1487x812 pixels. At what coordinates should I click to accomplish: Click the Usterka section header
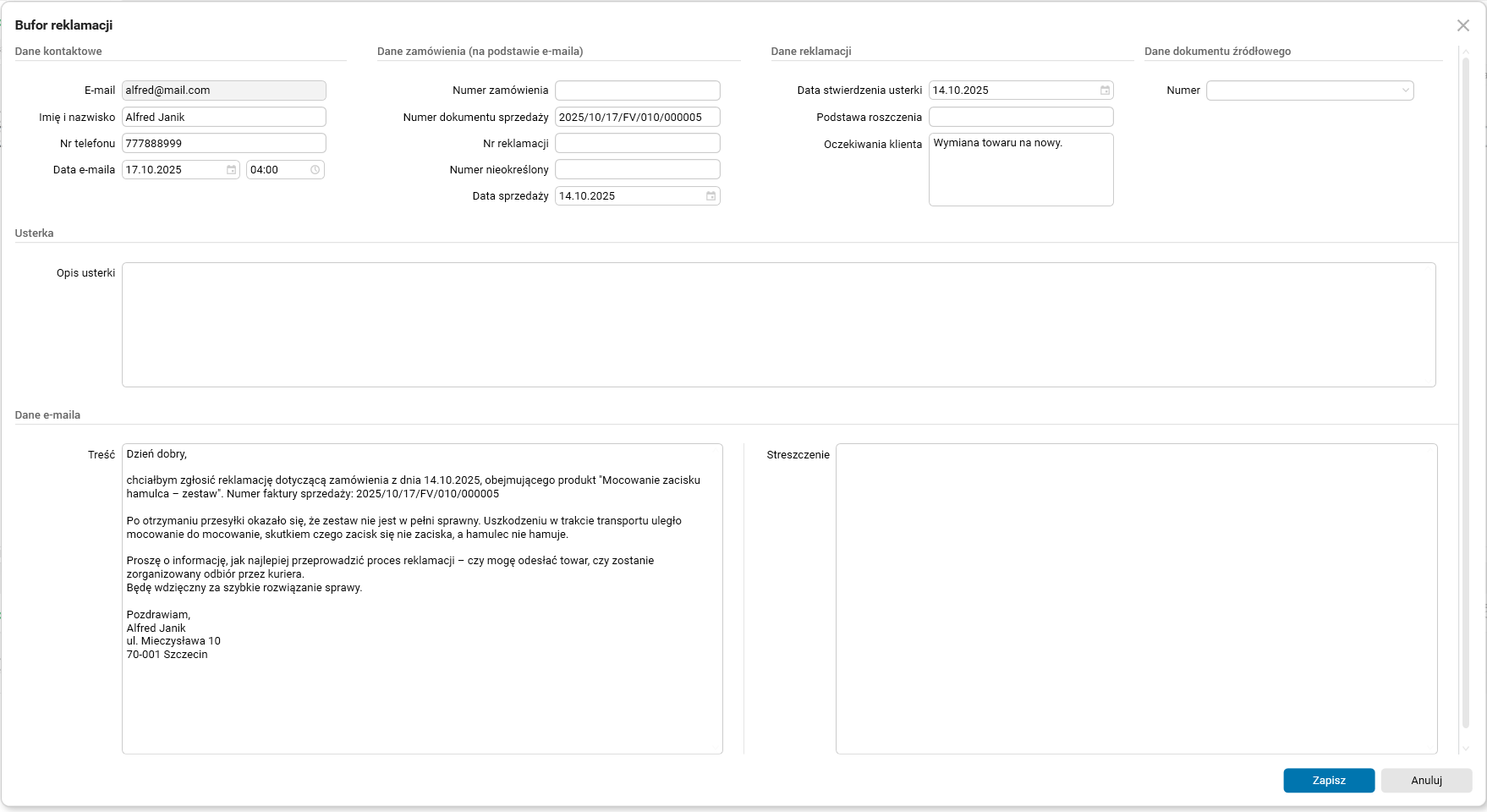34,233
